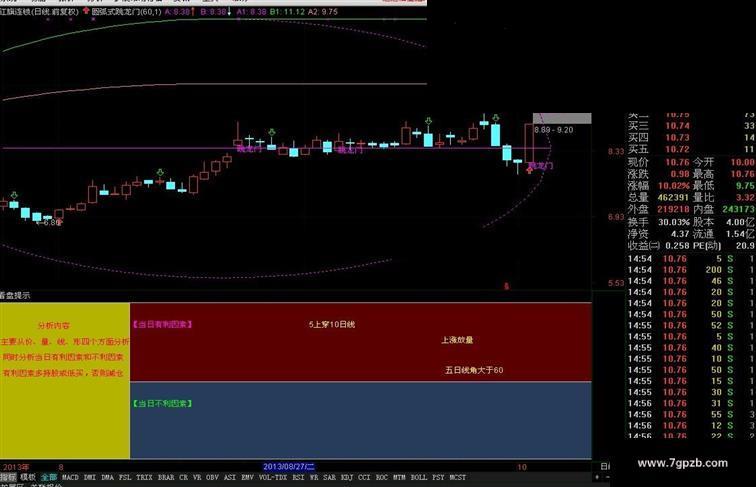Image resolution: width=756 pixels, height=487 pixels.
Task: Click the green arrow above the sideways range
Action: coord(272,132)
